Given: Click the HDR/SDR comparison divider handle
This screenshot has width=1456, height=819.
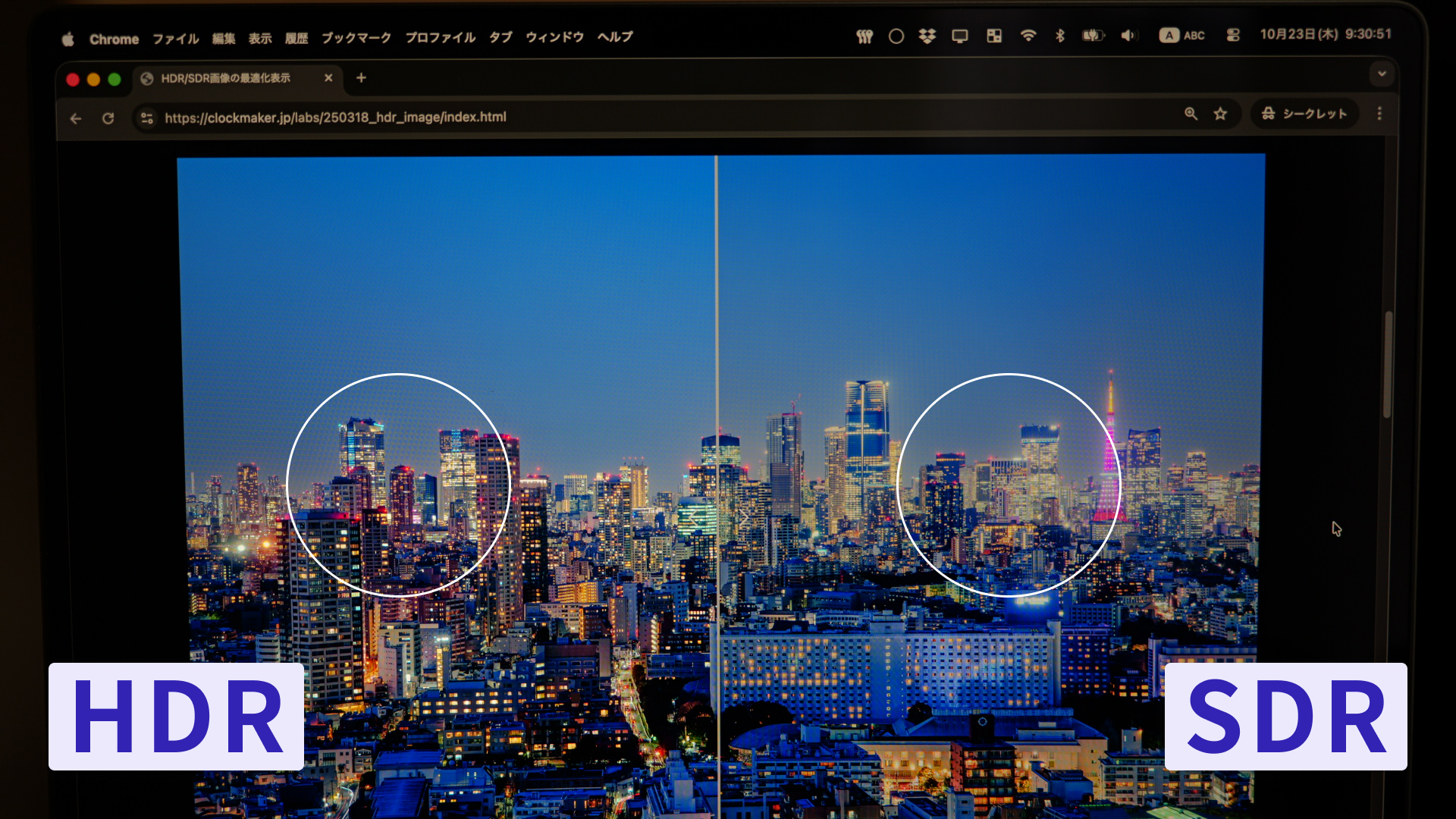Looking at the screenshot, I should [x=717, y=518].
